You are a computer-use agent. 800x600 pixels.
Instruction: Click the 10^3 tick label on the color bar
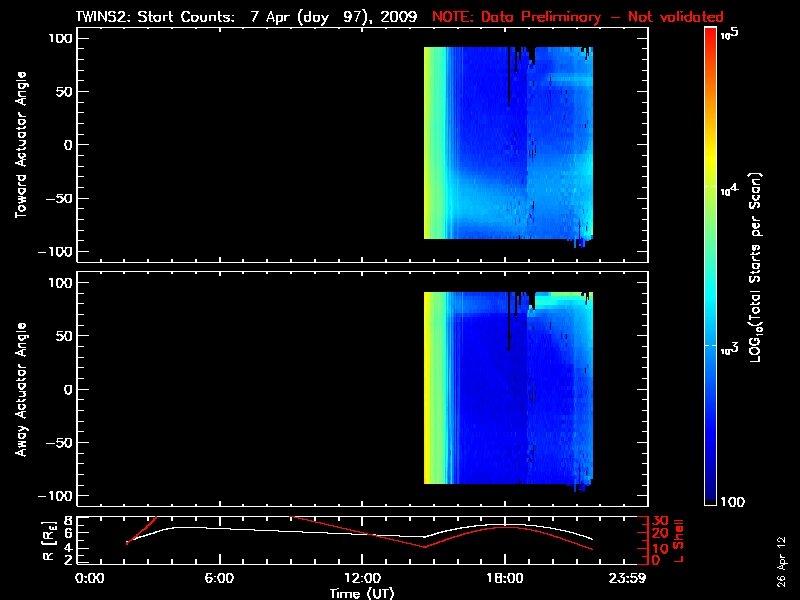(727, 345)
